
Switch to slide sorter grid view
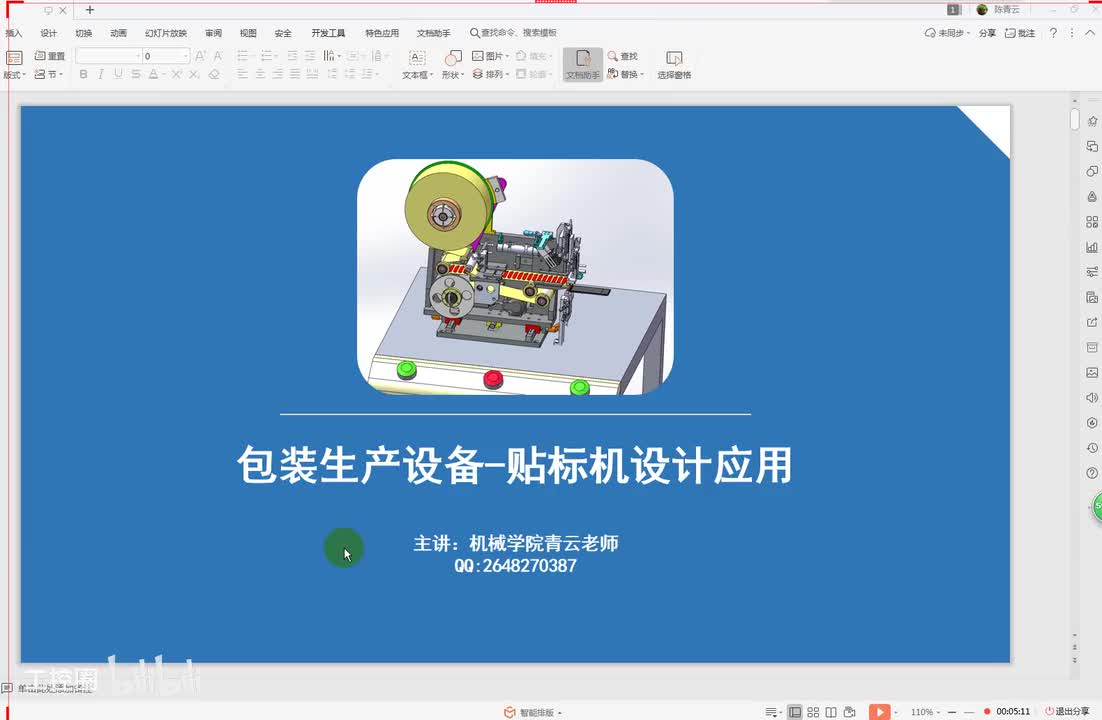click(813, 712)
